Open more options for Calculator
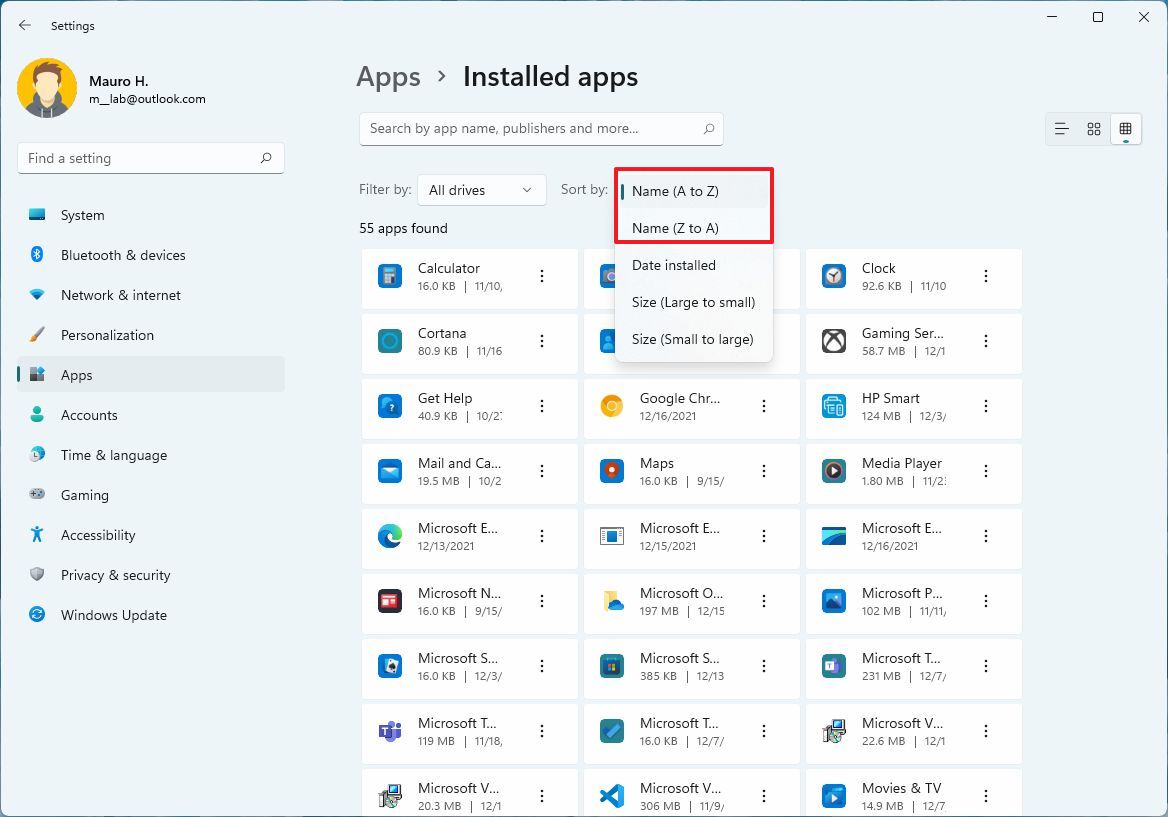This screenshot has height=817, width=1168. click(x=542, y=276)
